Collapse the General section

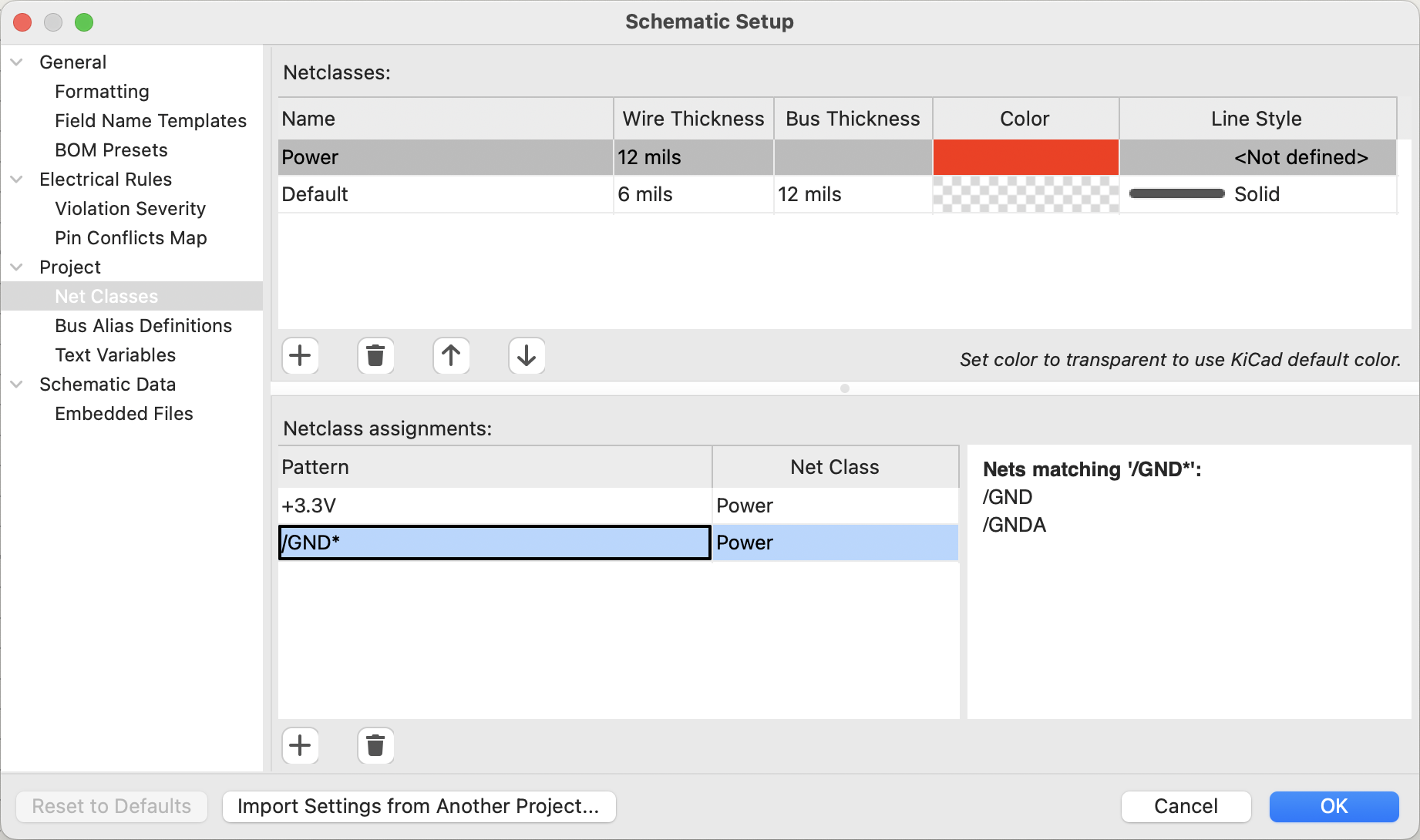[17, 62]
